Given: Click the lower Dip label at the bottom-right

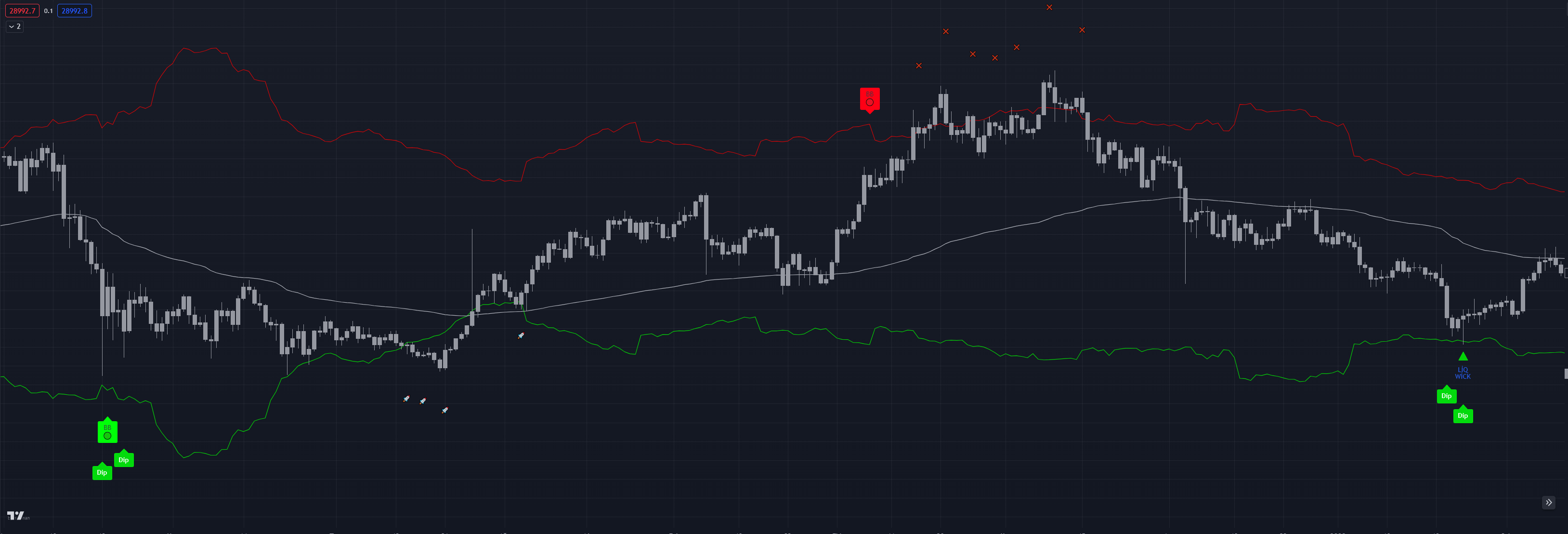Looking at the screenshot, I should click(x=1463, y=415).
